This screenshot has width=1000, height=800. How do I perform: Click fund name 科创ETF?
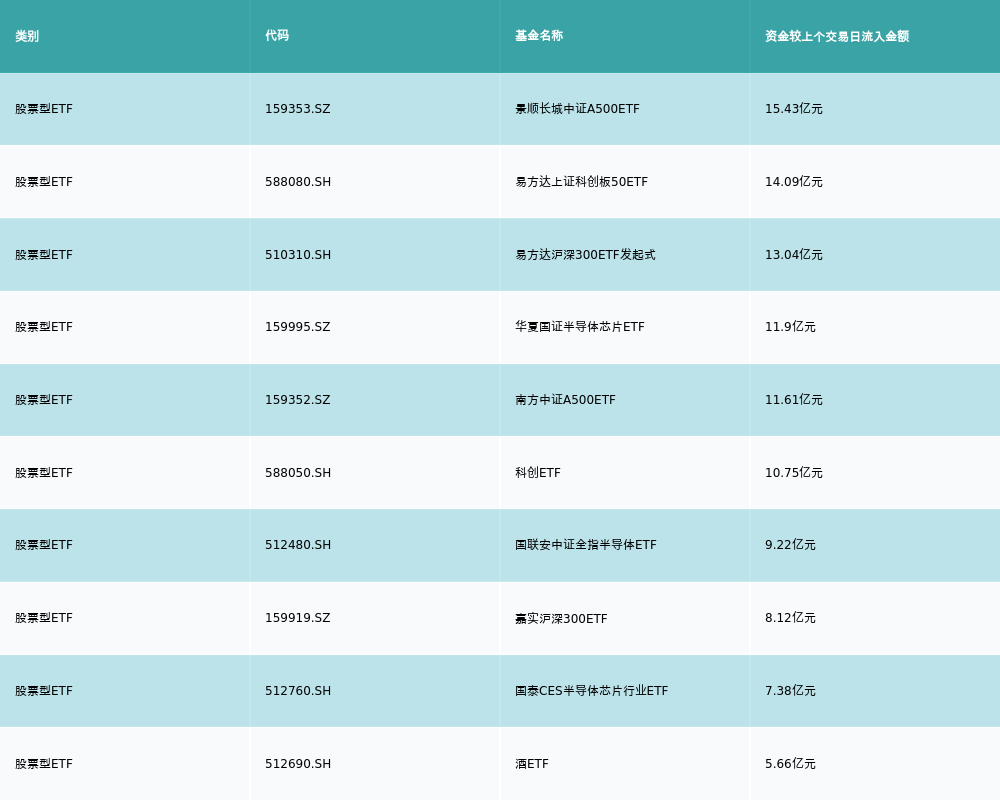click(538, 473)
